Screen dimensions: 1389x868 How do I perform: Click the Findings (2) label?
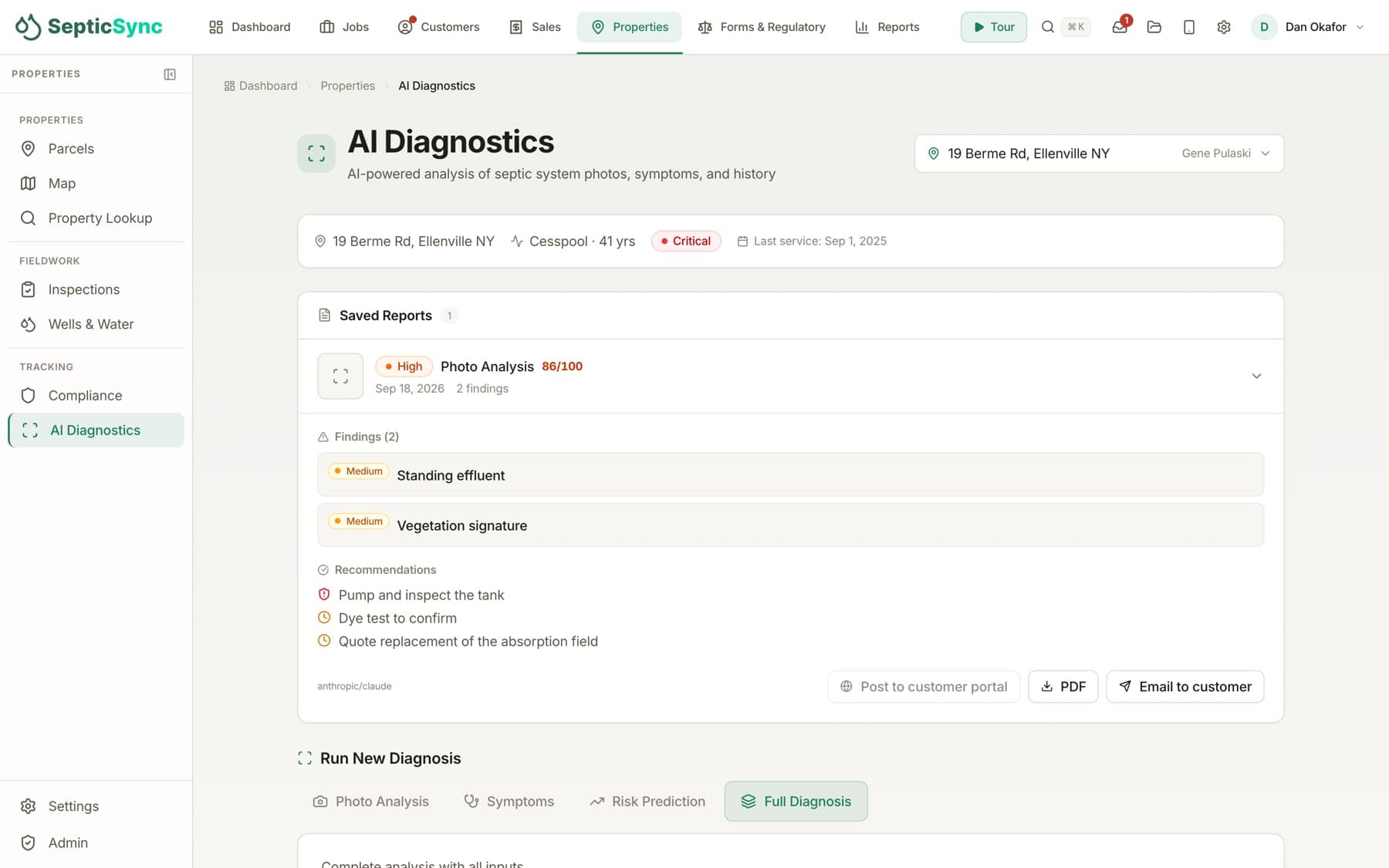click(x=367, y=437)
